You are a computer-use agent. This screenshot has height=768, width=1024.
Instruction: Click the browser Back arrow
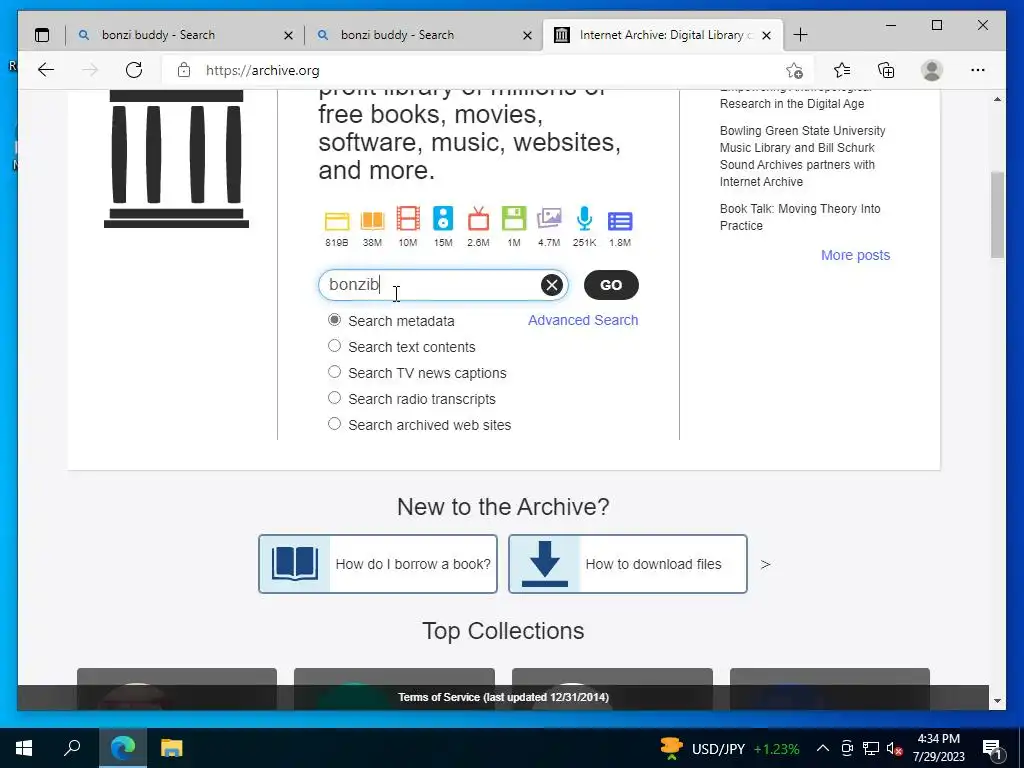click(x=46, y=70)
